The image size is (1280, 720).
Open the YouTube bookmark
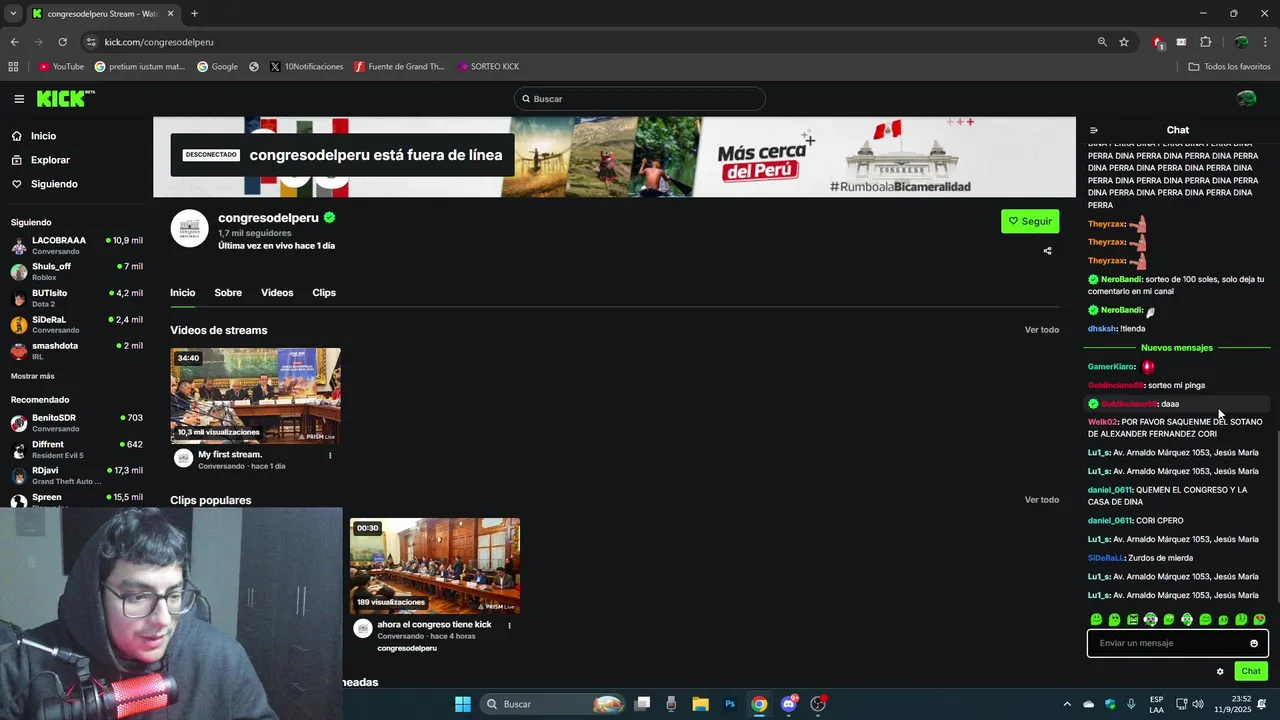[61, 67]
